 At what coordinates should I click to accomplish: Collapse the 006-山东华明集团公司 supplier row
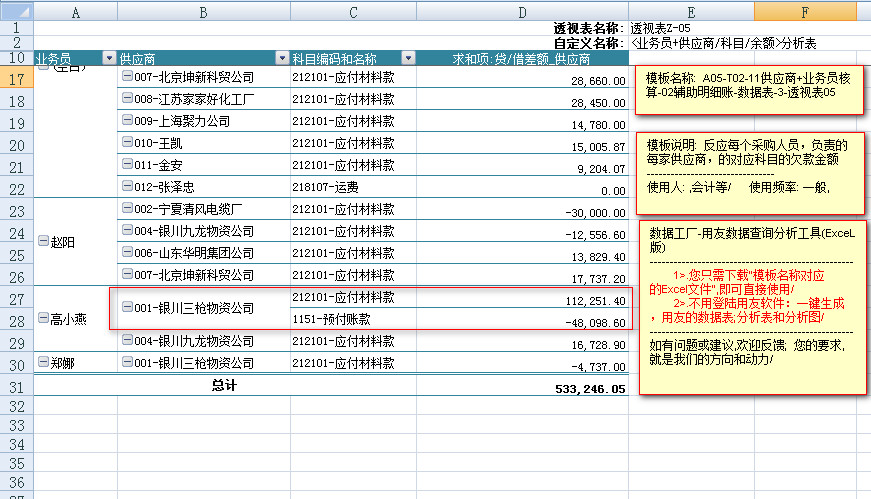[x=126, y=253]
